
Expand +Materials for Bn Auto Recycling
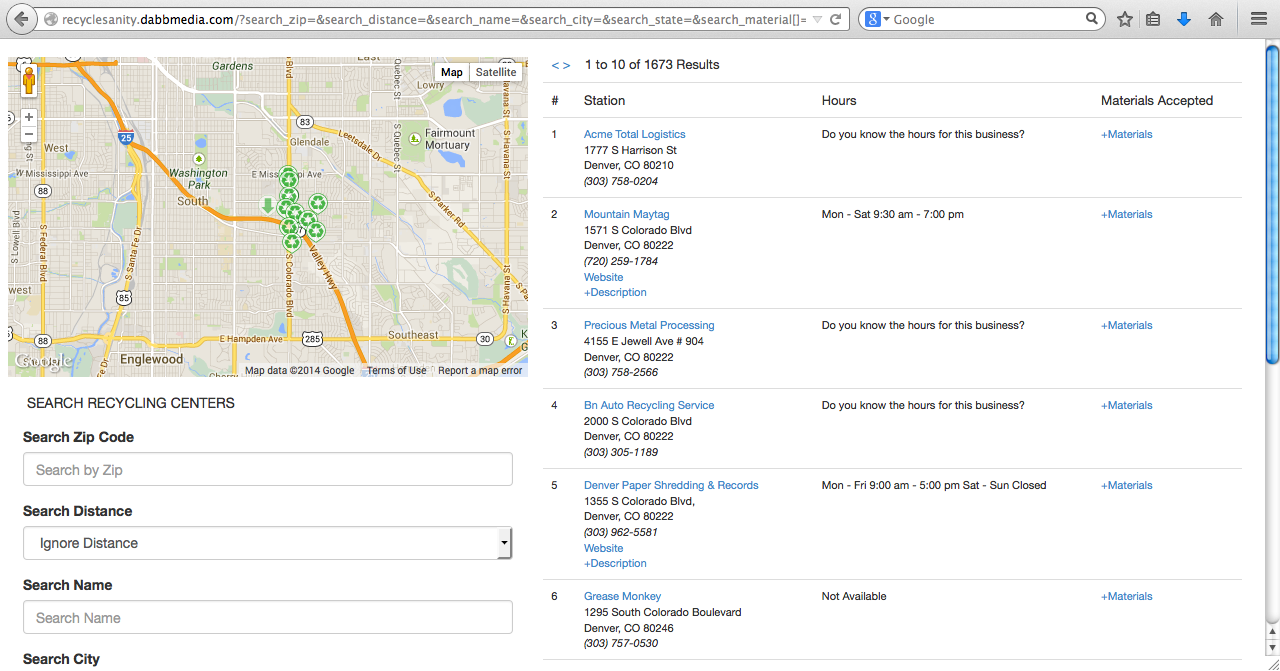[1127, 405]
